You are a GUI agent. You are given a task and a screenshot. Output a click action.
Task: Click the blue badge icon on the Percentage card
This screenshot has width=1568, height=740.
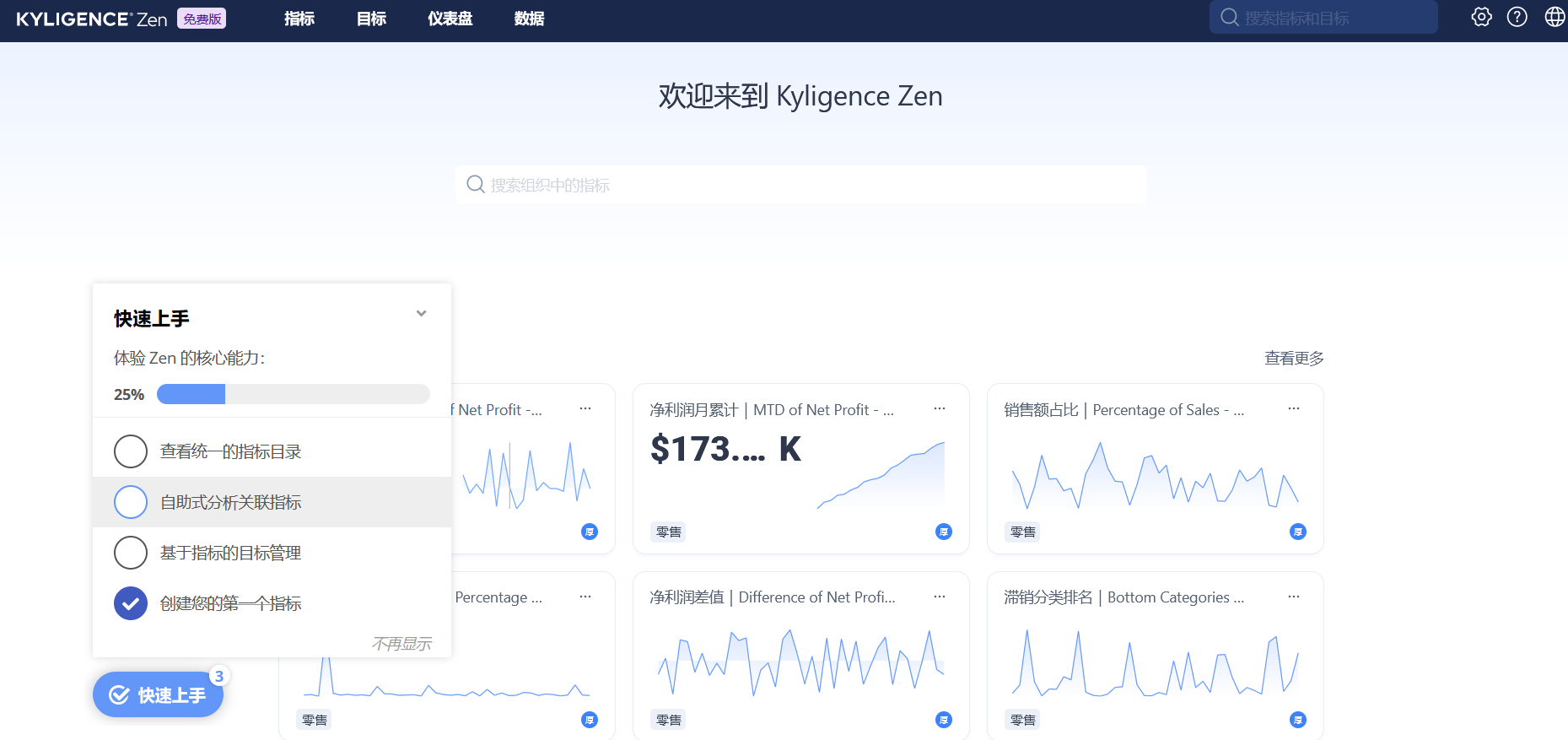[x=590, y=720]
